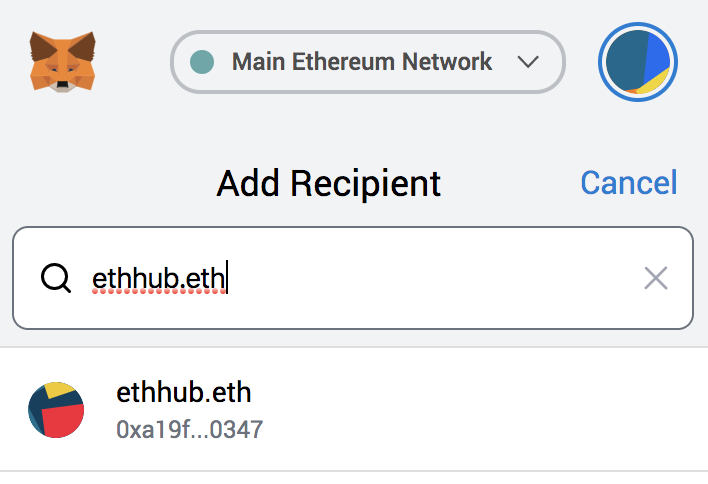708x484 pixels.
Task: Open the Main Ethereum Network dropdown
Action: [x=368, y=62]
